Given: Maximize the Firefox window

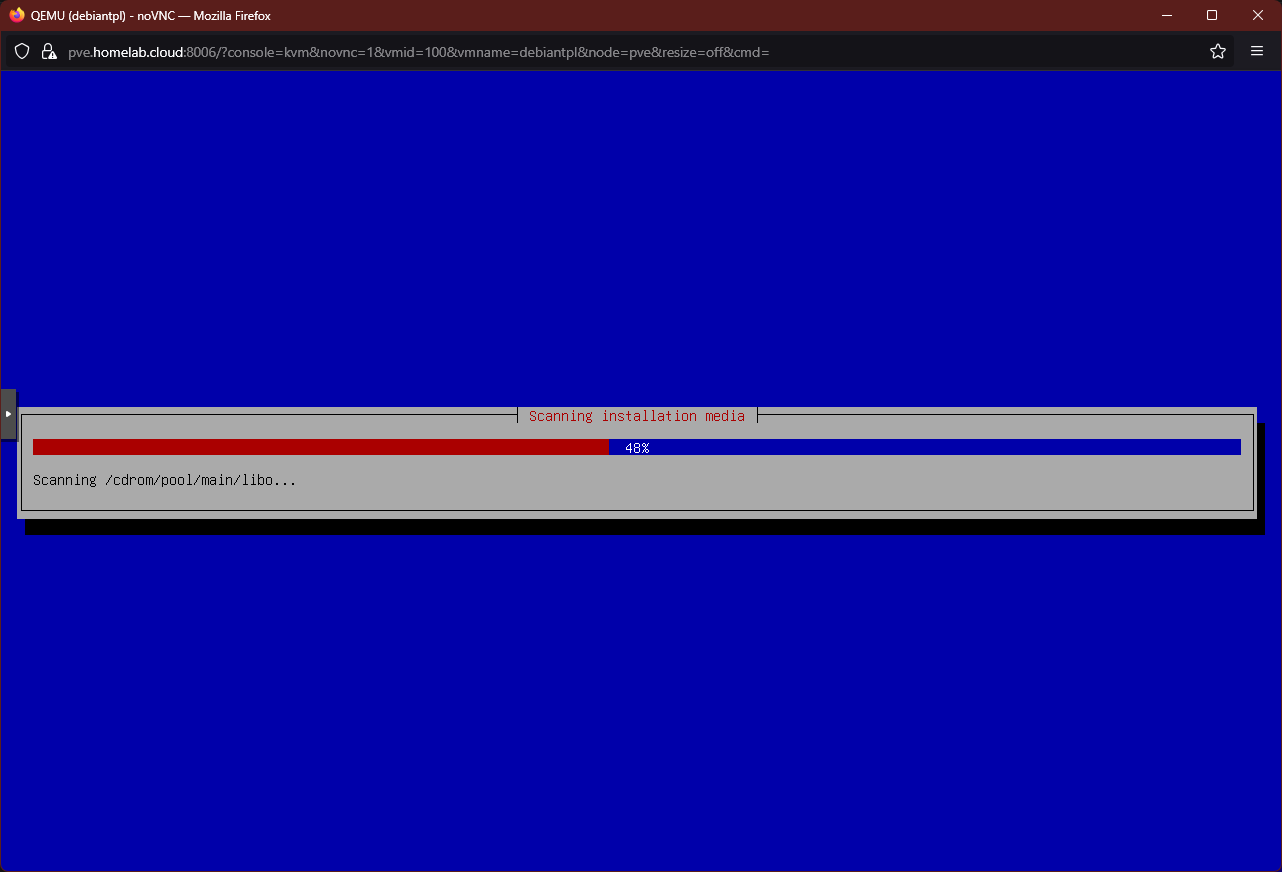Looking at the screenshot, I should point(1211,15).
